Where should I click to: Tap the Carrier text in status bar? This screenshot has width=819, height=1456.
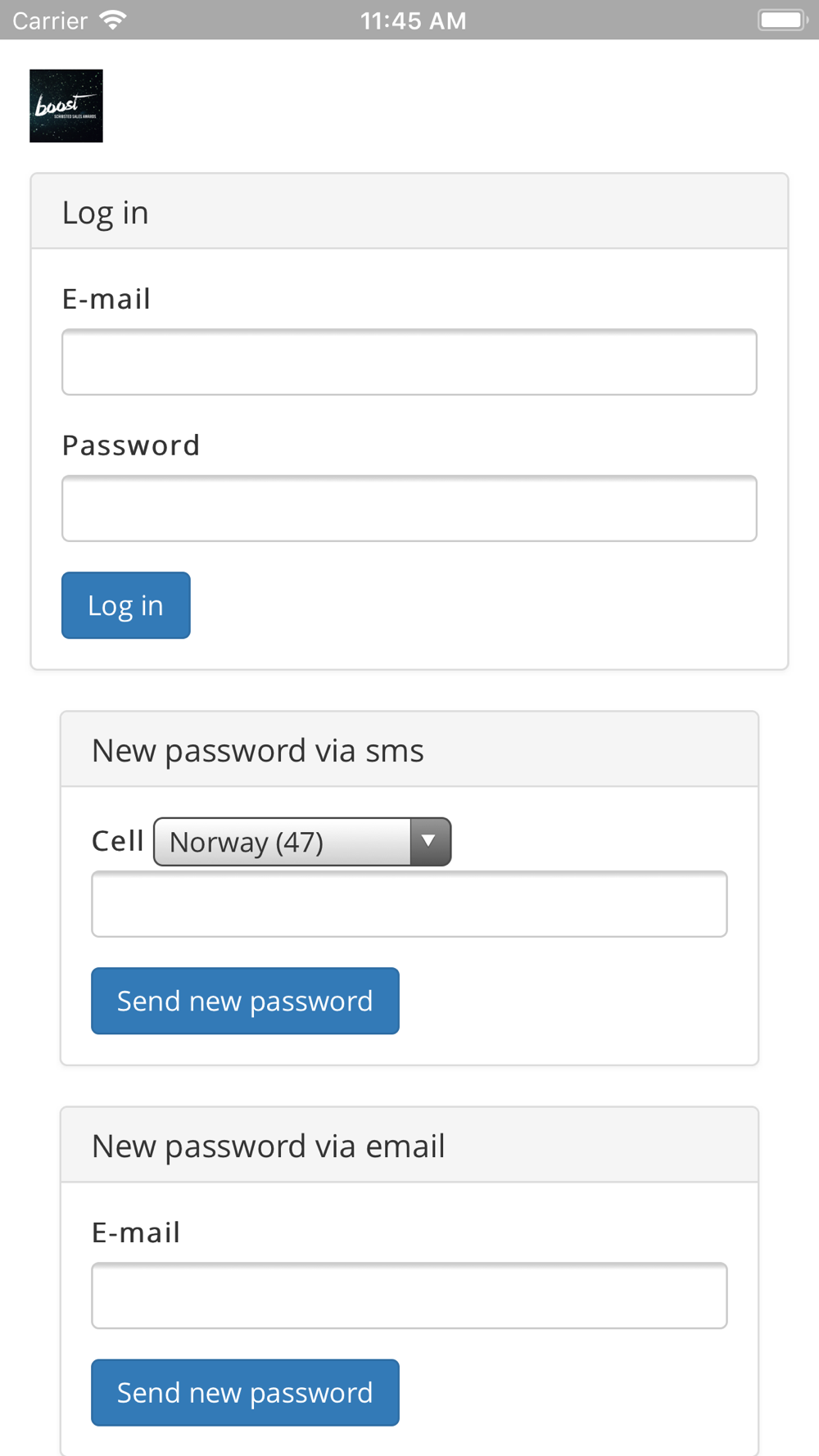[50, 20]
